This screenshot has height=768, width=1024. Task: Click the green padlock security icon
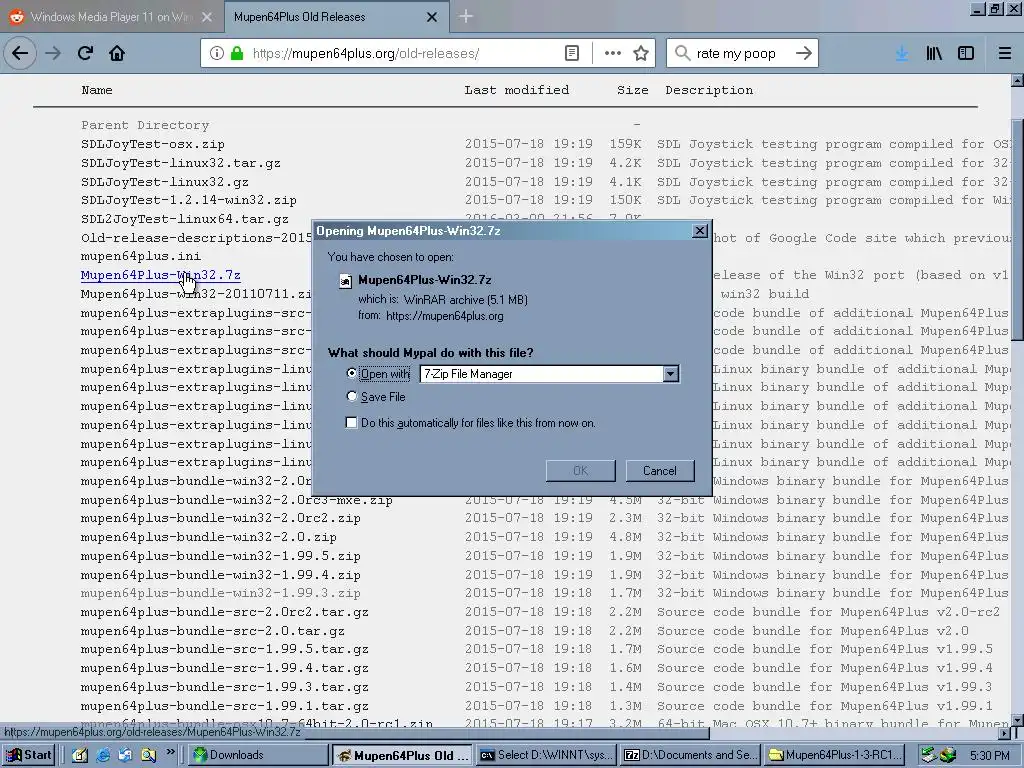(x=236, y=53)
